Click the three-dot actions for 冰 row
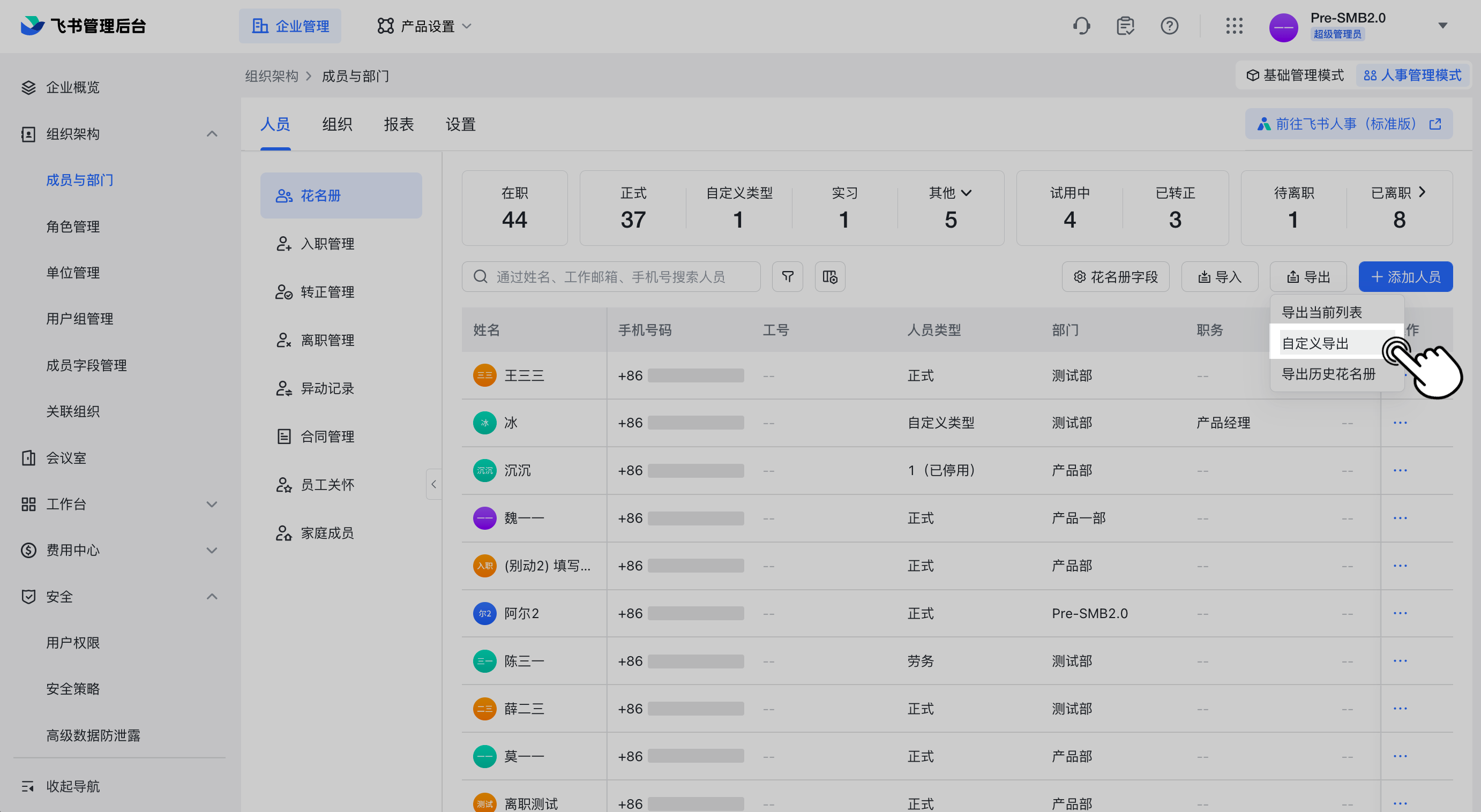This screenshot has height=812, width=1481. [x=1400, y=423]
